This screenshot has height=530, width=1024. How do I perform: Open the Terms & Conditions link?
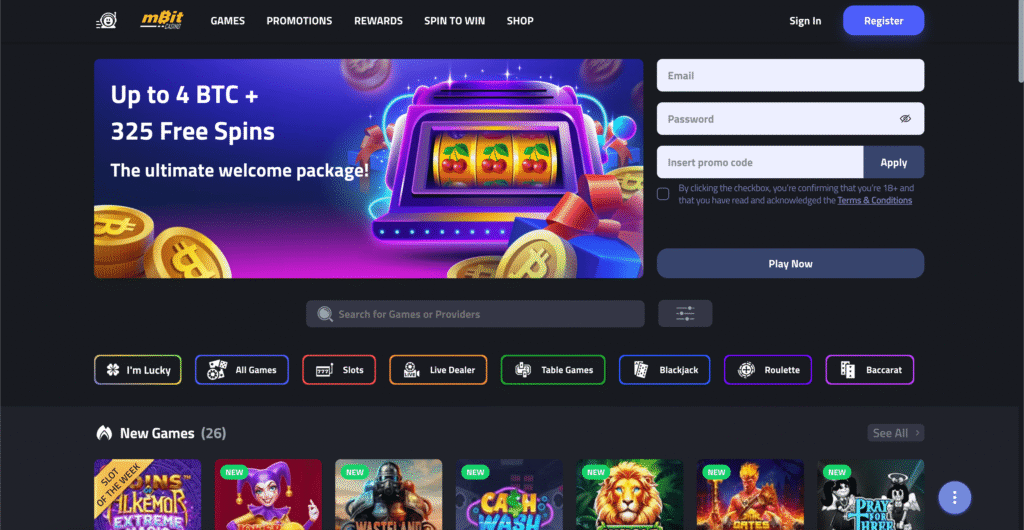tap(874, 200)
